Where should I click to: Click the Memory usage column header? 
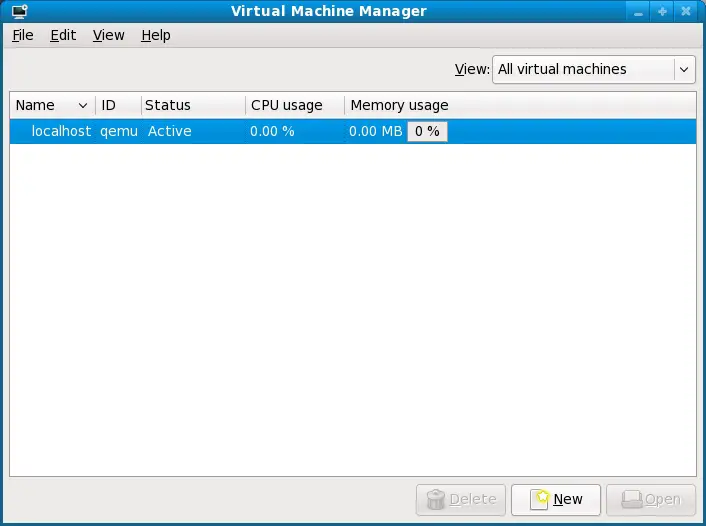point(399,105)
